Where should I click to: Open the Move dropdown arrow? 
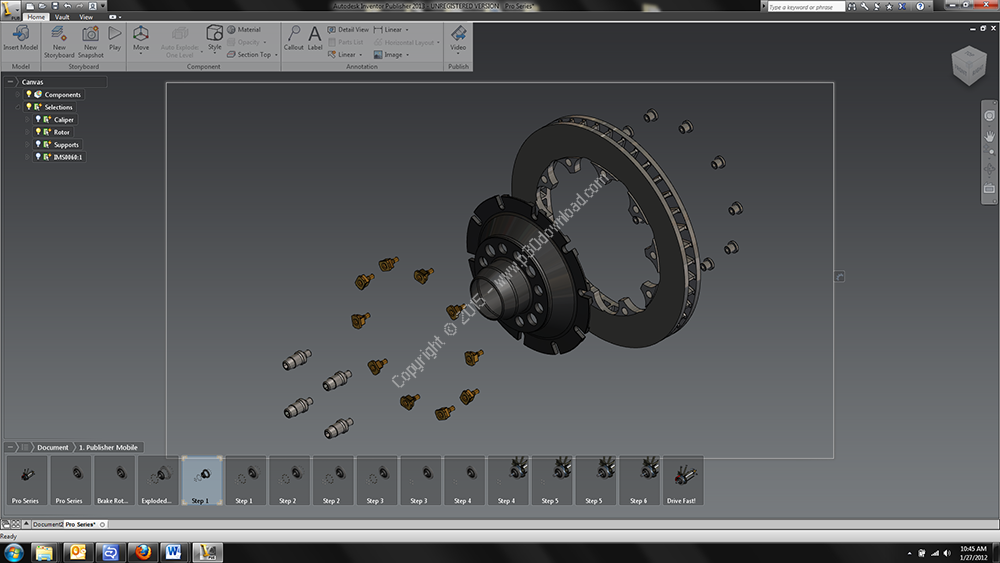pyautogui.click(x=141, y=54)
